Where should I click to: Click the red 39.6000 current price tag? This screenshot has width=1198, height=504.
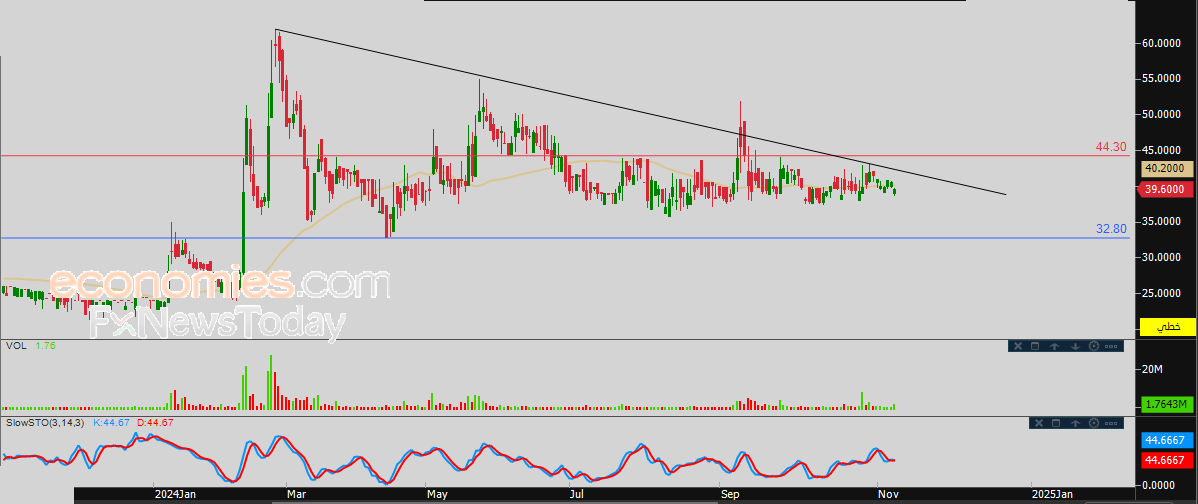[1166, 189]
